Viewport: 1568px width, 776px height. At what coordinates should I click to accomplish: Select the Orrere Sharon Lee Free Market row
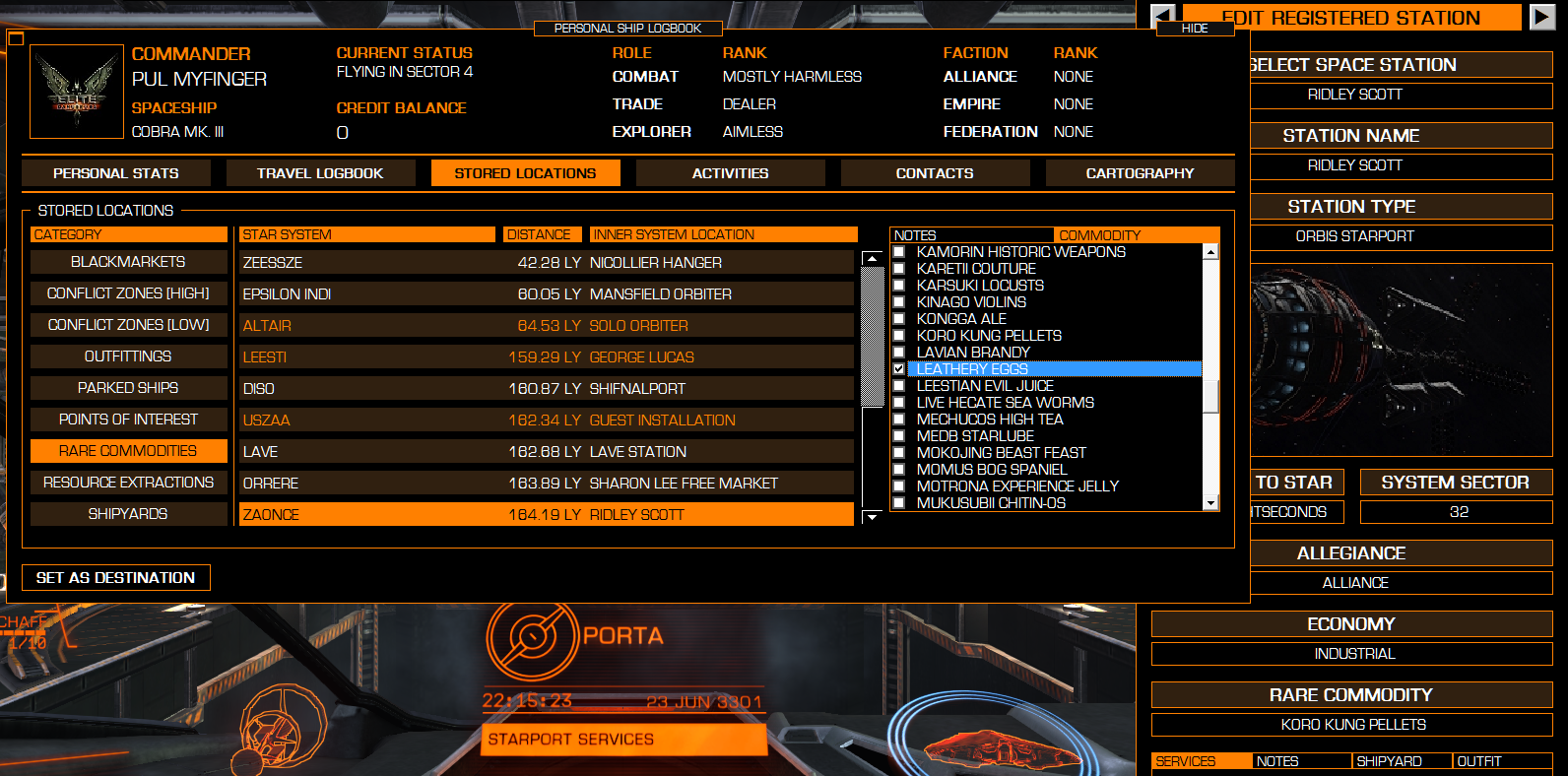pyautogui.click(x=547, y=484)
